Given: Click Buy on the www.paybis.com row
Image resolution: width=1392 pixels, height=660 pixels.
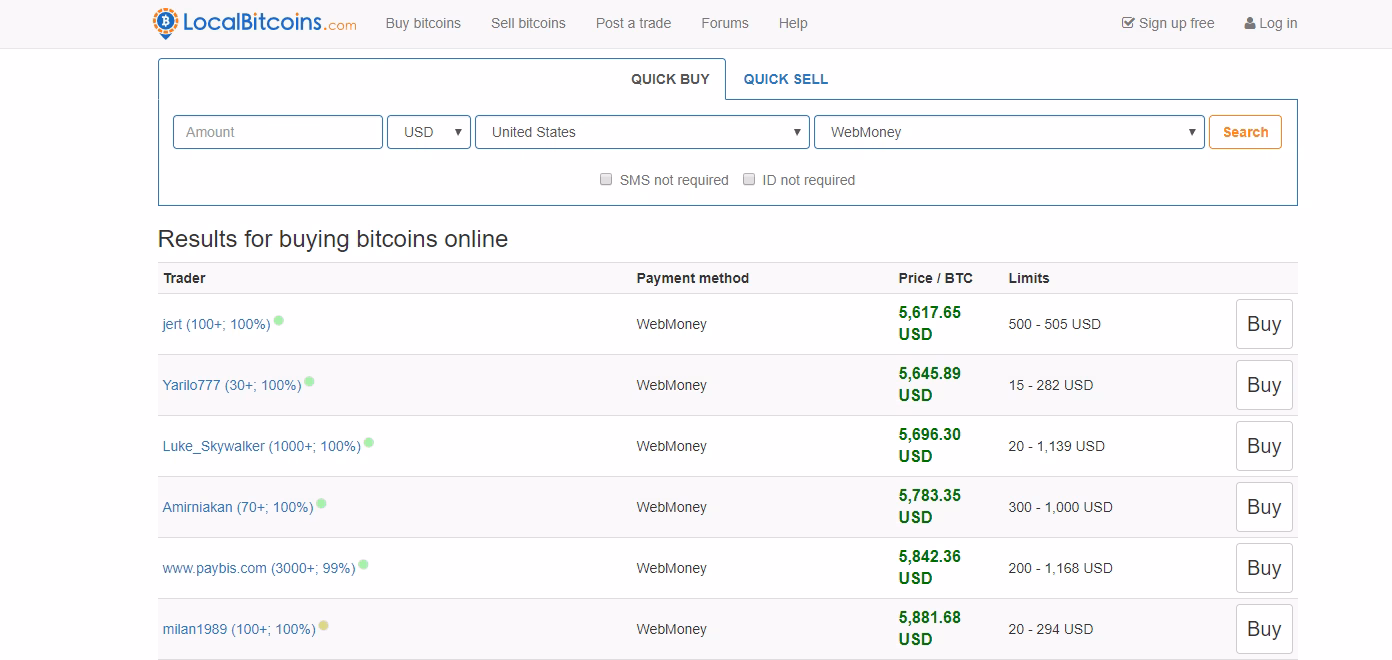Looking at the screenshot, I should (1264, 568).
